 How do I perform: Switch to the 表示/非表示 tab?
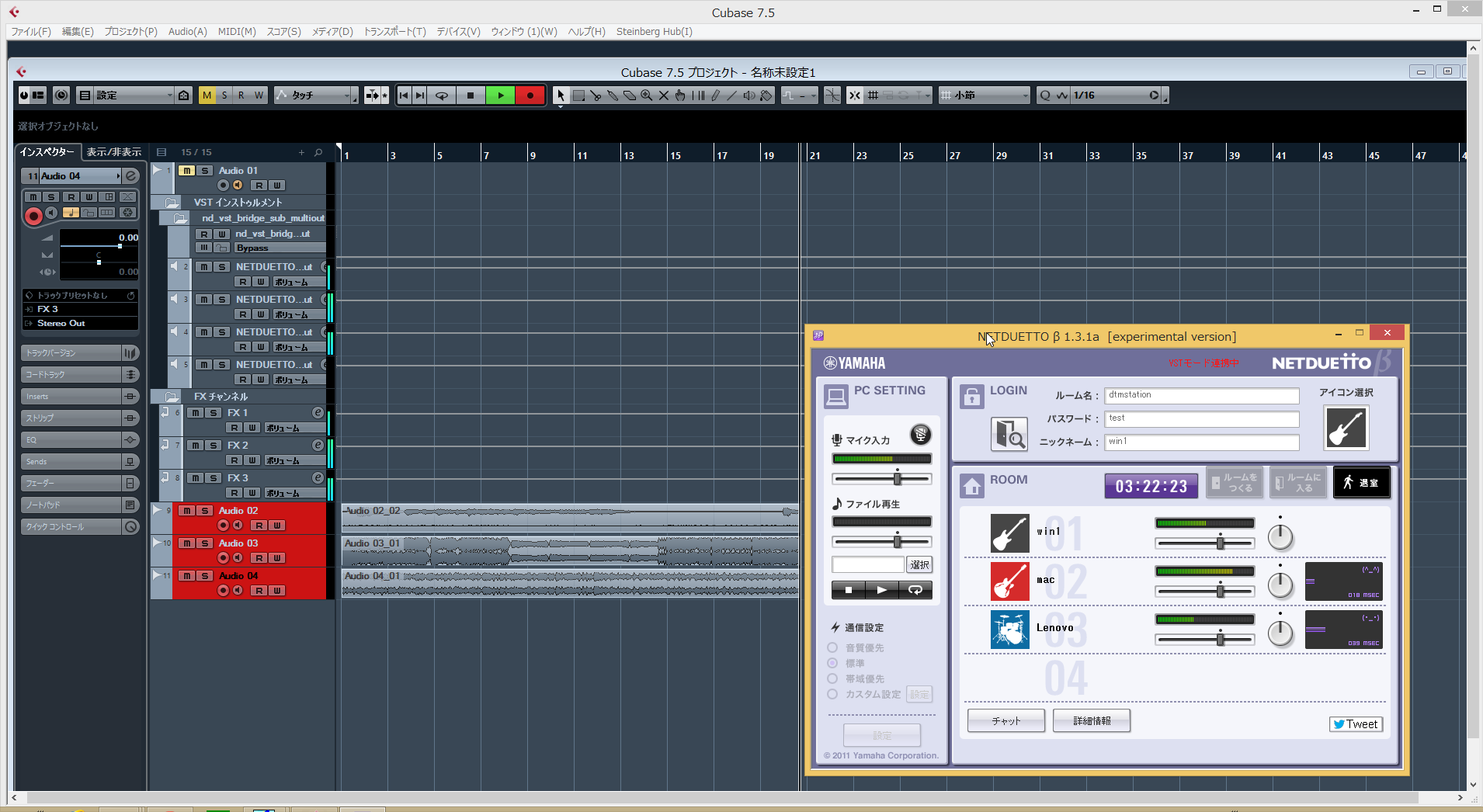114,152
